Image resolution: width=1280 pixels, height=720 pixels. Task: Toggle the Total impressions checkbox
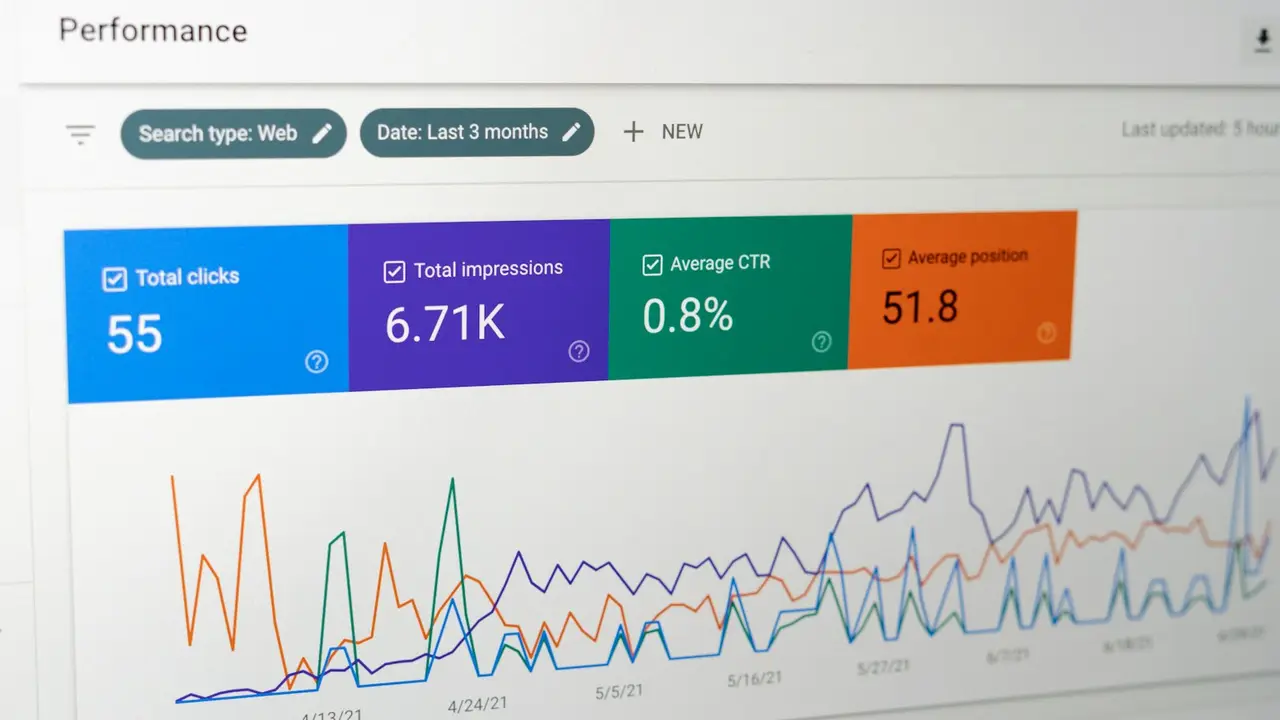point(395,271)
